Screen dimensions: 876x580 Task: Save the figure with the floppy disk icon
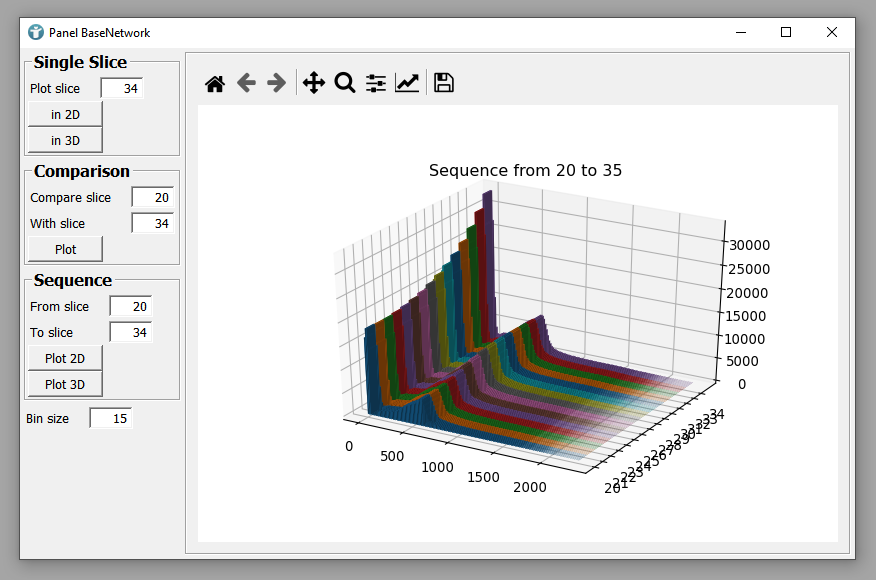tap(444, 84)
